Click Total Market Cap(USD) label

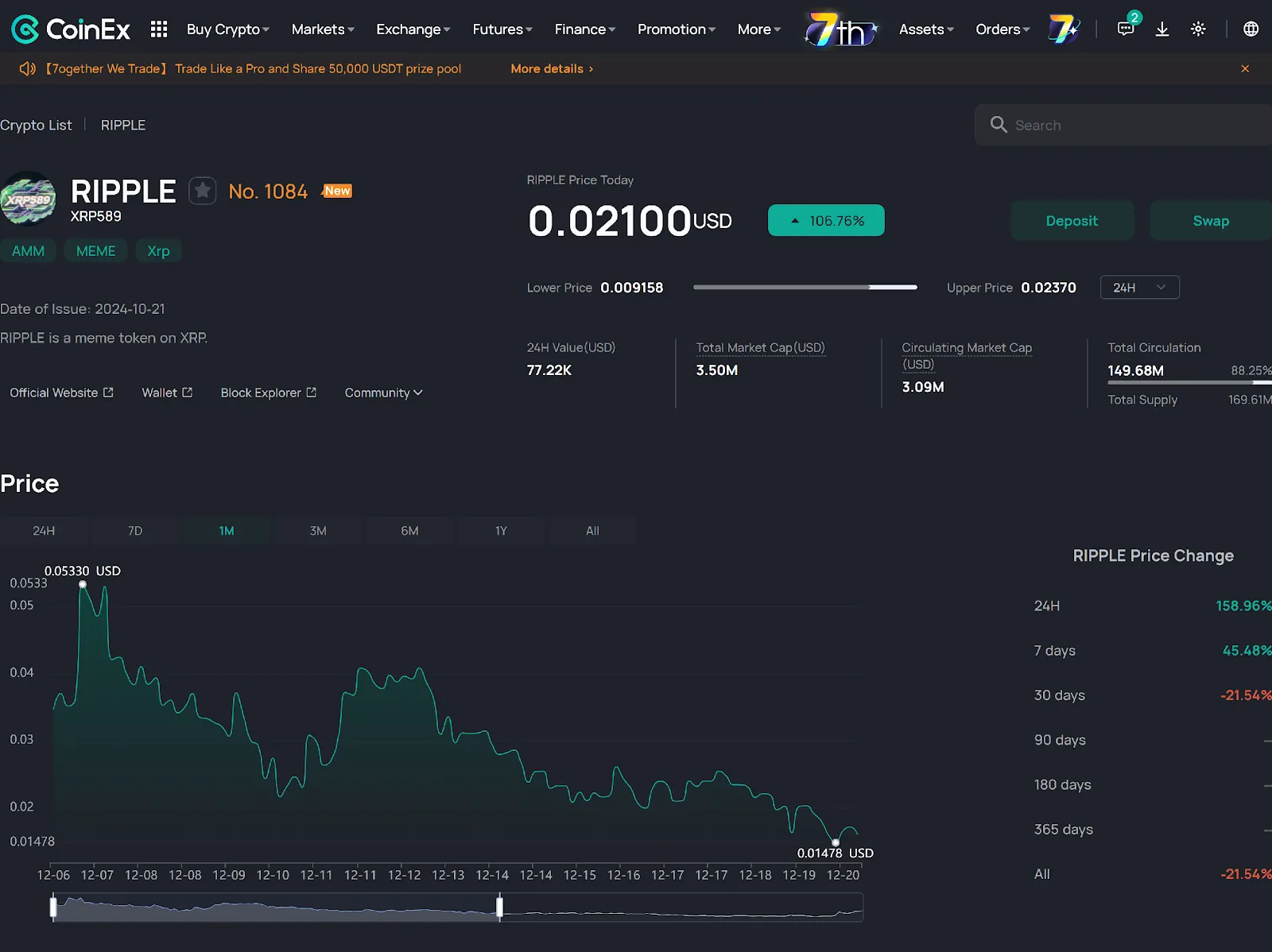tap(761, 347)
